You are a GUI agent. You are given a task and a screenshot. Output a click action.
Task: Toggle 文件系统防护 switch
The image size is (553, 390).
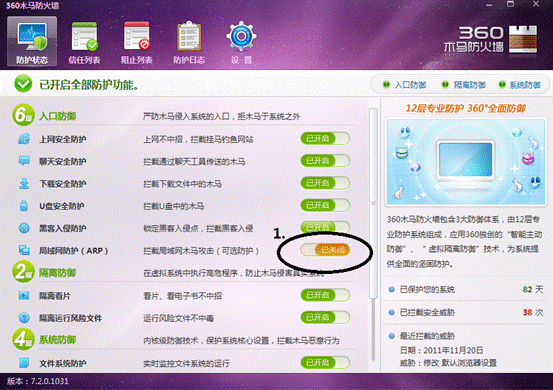pos(325,362)
